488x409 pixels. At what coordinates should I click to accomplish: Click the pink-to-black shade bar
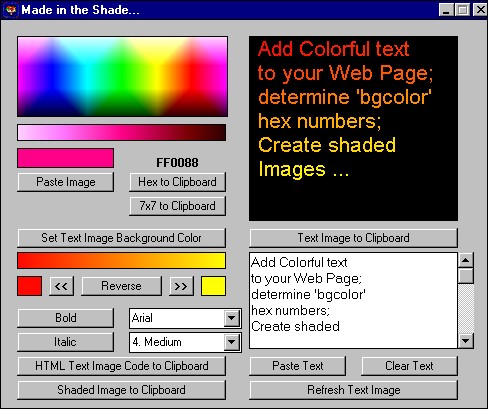[122, 133]
